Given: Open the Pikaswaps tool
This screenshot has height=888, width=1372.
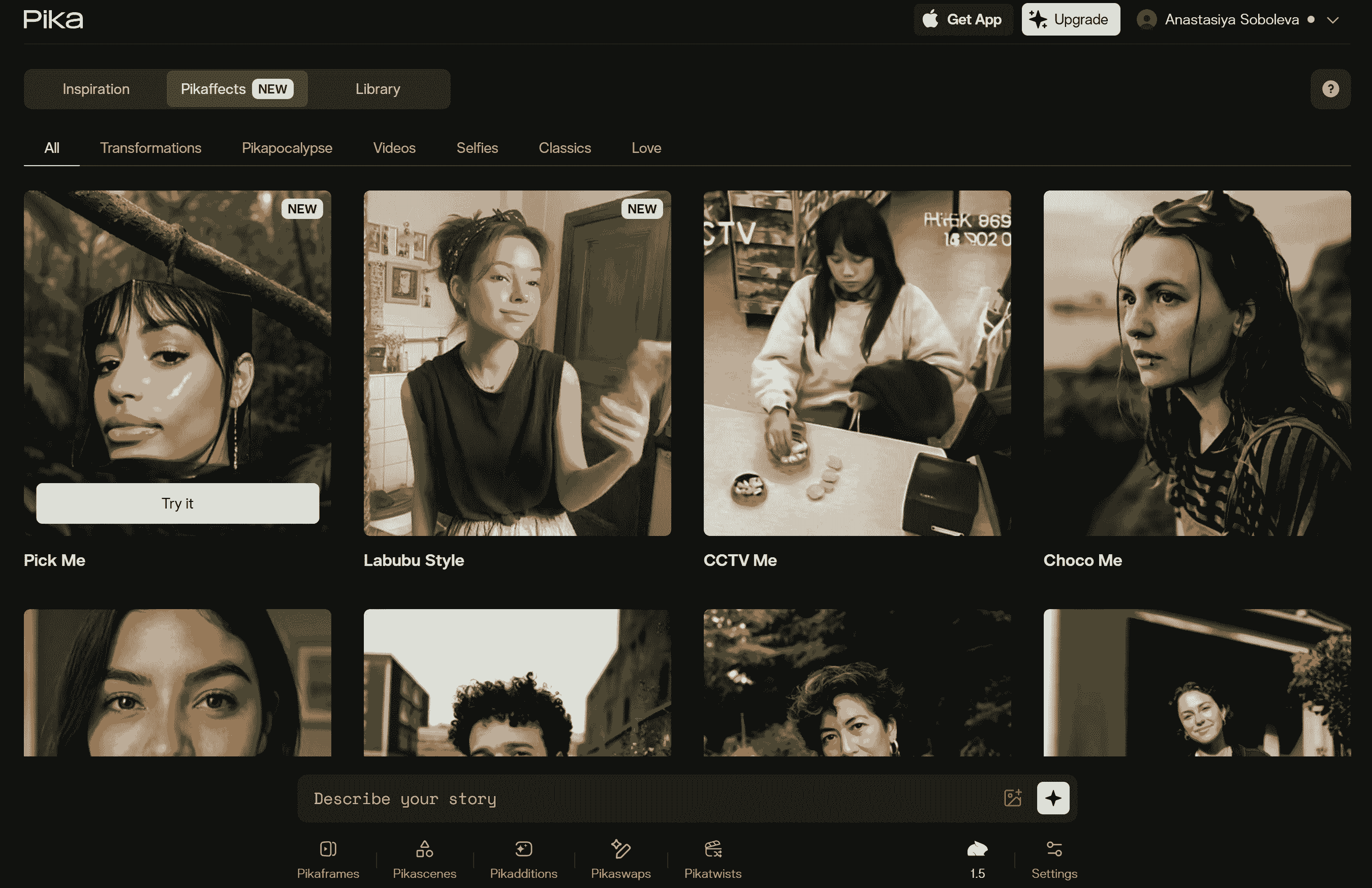Looking at the screenshot, I should (x=620, y=859).
